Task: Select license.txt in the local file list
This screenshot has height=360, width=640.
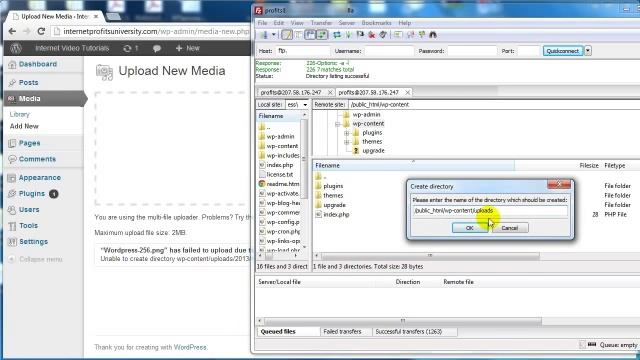Action: 280,175
